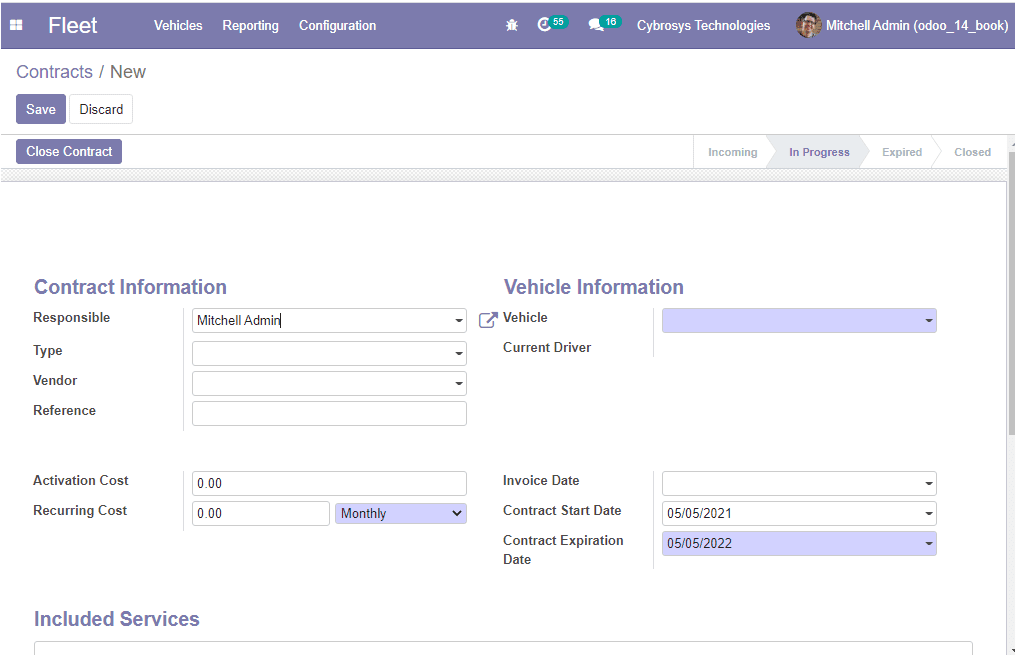
Task: Open Mitchell Admin user menu
Action: point(902,25)
